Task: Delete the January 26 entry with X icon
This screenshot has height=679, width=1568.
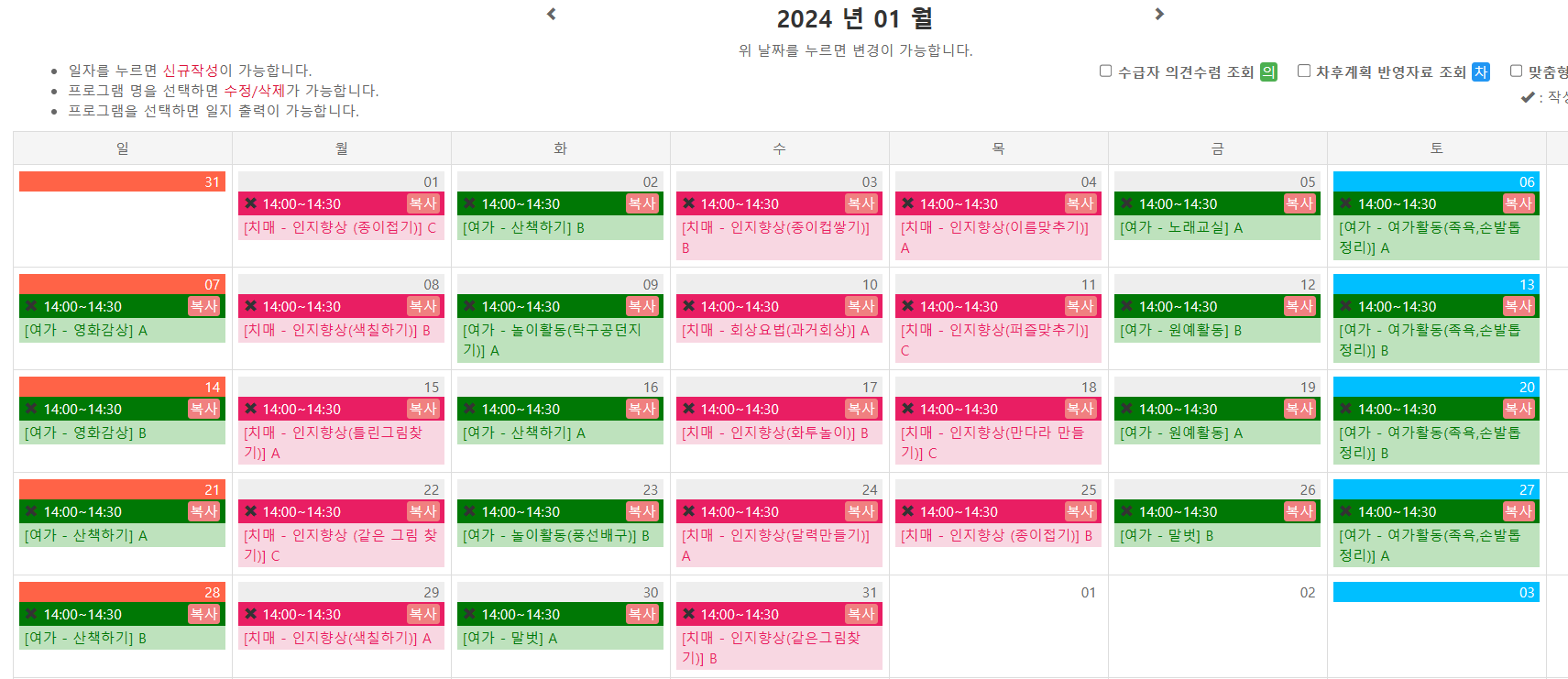Action: click(x=1126, y=511)
